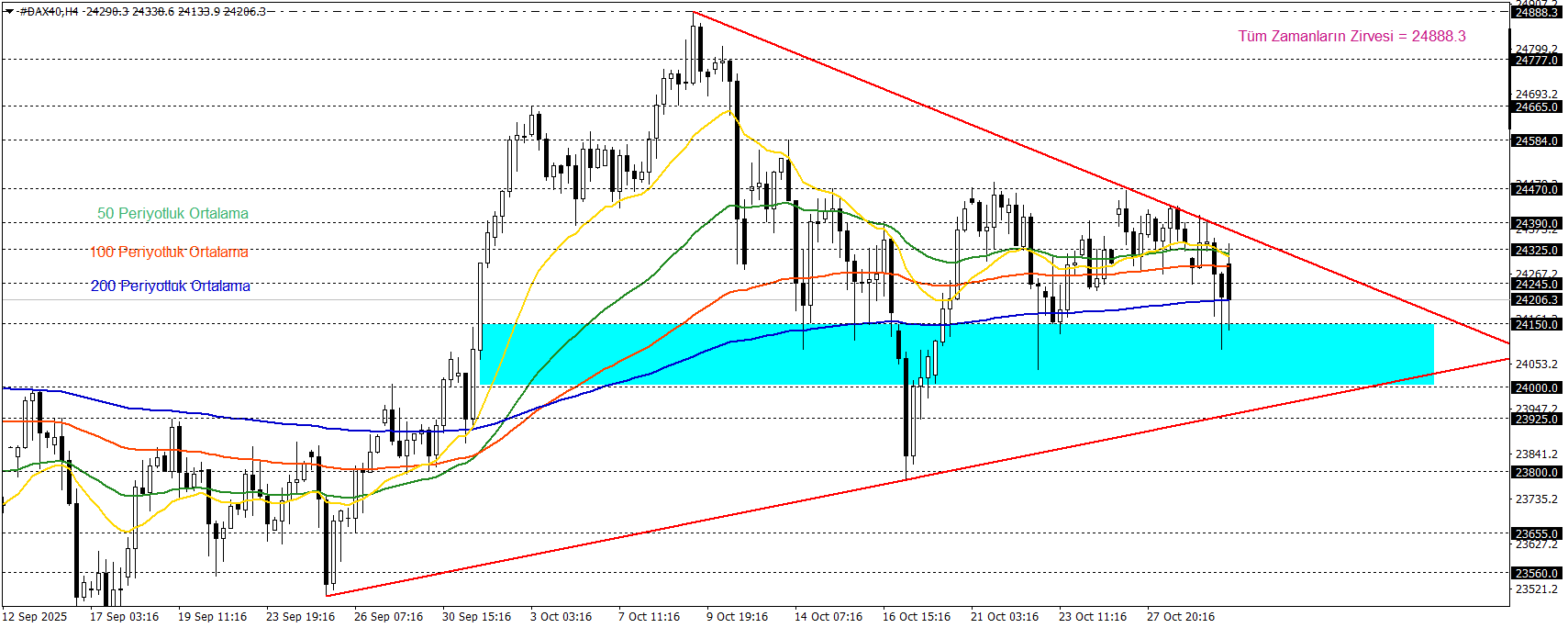Click the 24053.2 price scale value
This screenshot has height=628, width=1568.
1536,364
